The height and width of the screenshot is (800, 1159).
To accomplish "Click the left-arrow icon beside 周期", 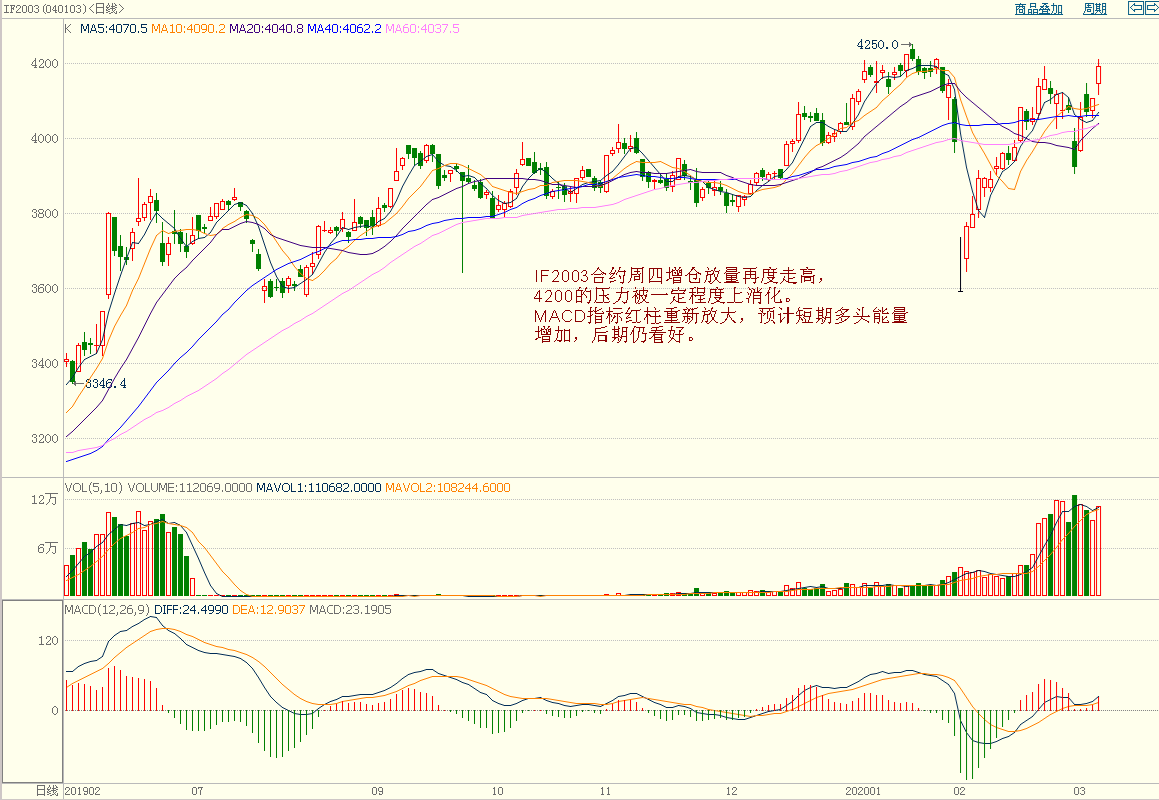I will [1135, 9].
